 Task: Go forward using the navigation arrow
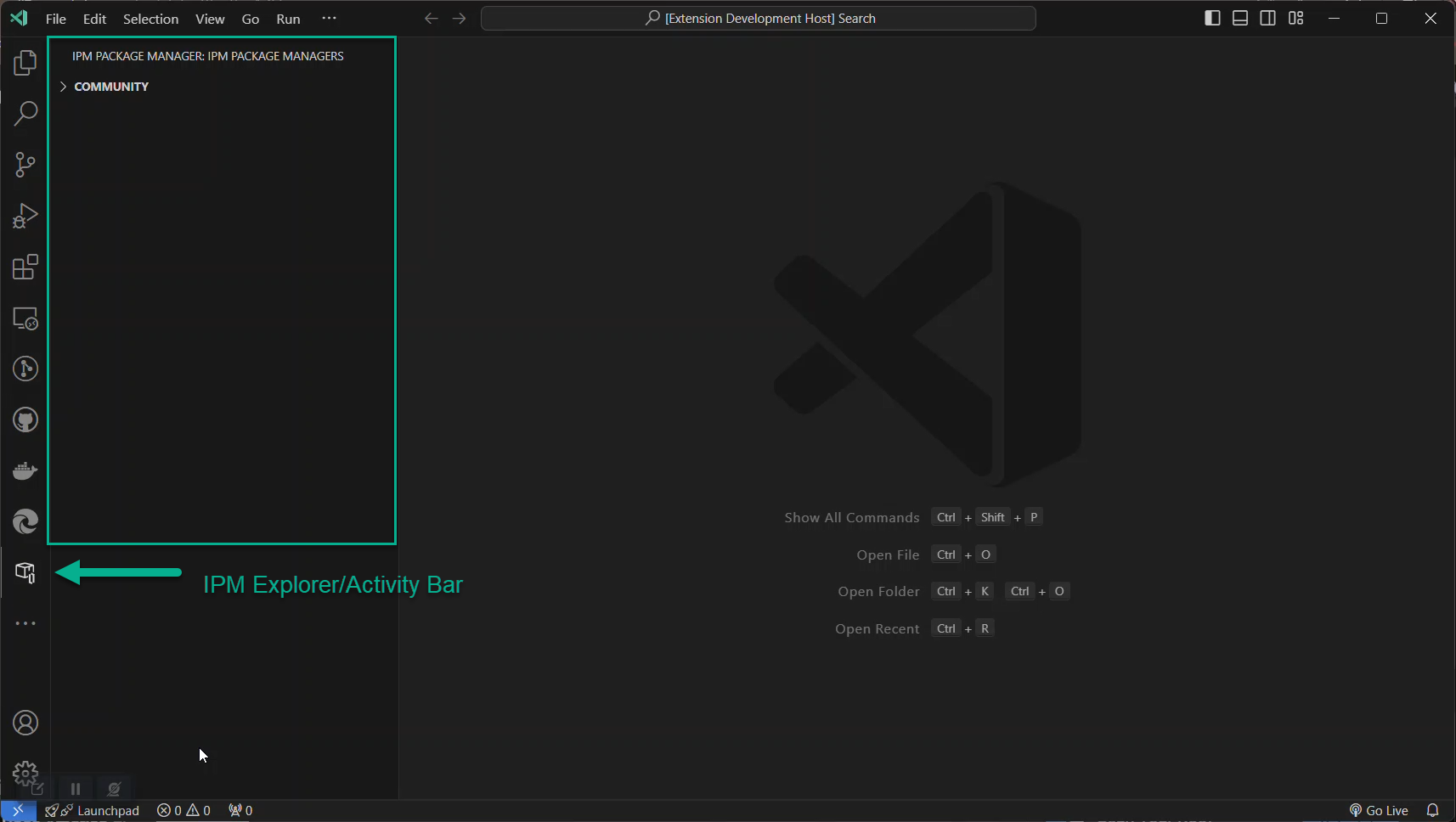(x=460, y=19)
